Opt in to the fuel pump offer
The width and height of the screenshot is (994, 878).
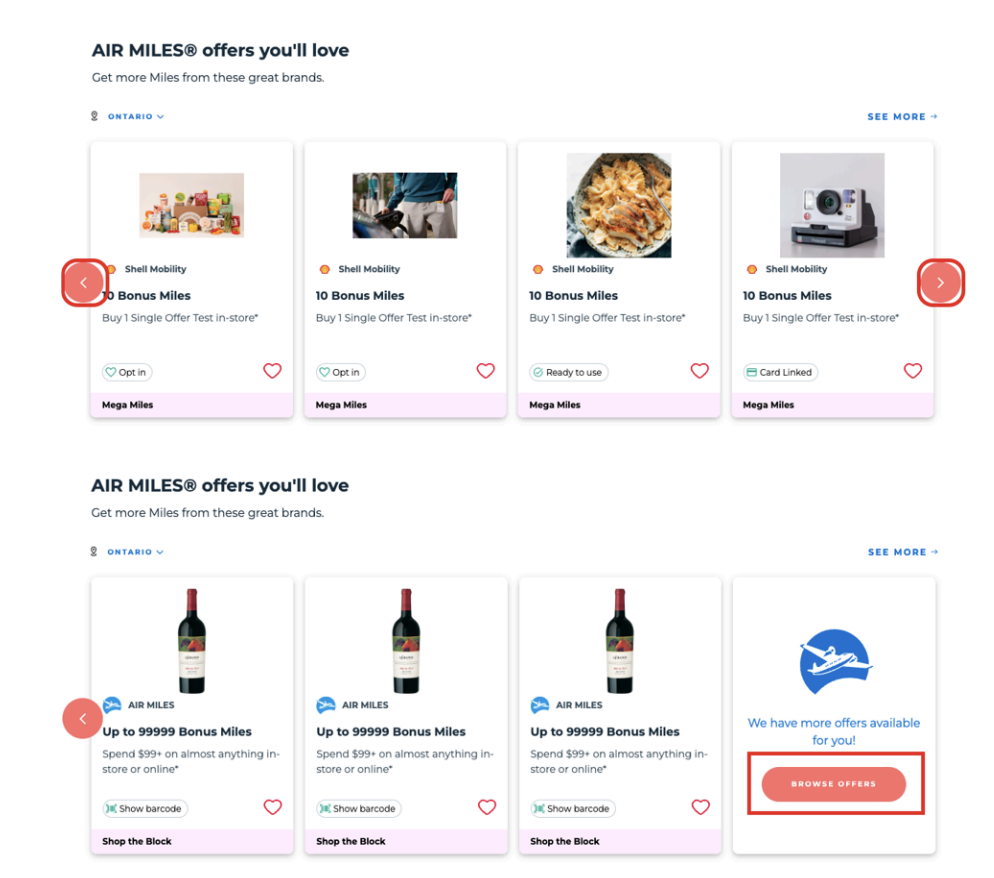coord(340,372)
